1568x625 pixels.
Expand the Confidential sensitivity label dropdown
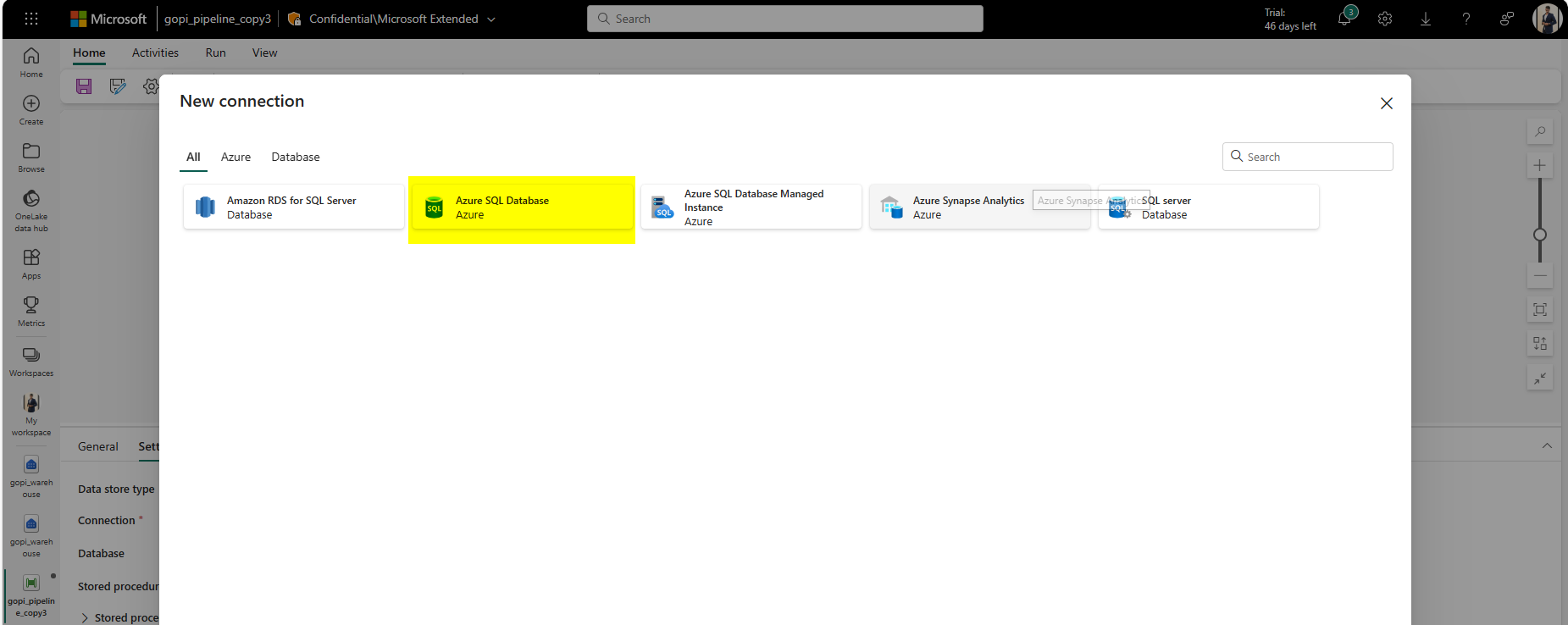click(x=491, y=19)
